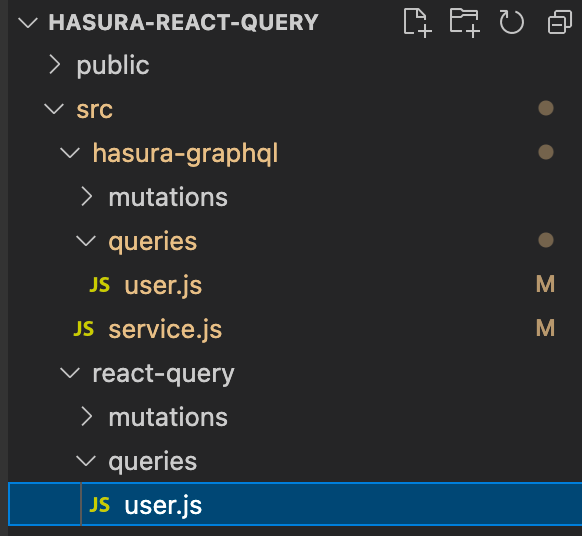The image size is (582, 536).
Task: Click JS icon of service.js
Action: point(84,329)
